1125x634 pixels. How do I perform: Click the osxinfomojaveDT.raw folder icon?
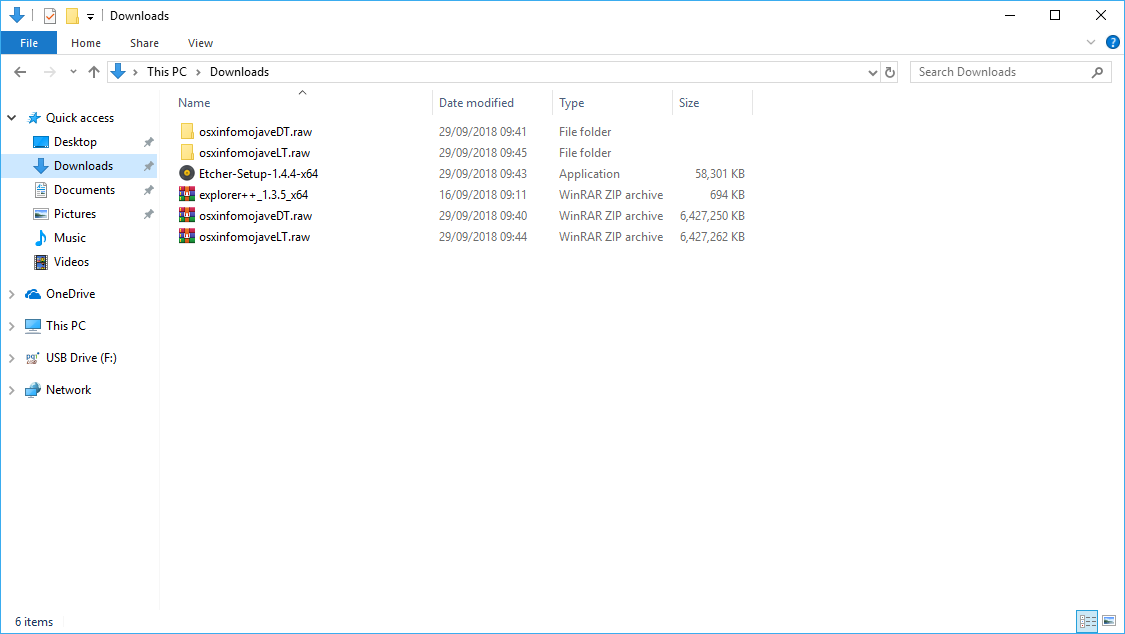187,132
